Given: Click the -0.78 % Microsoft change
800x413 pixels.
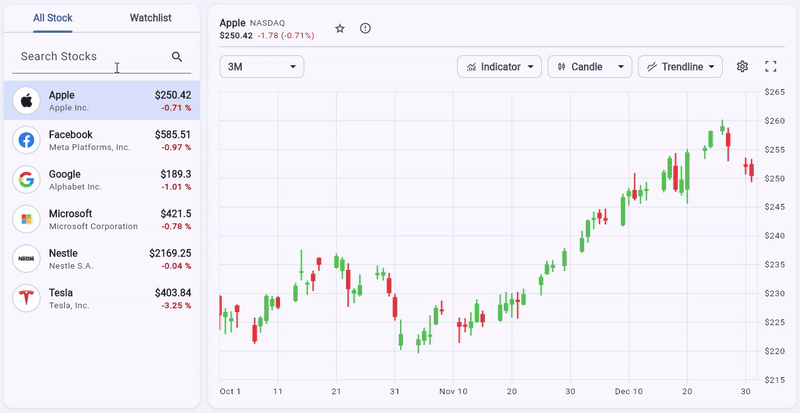Looking at the screenshot, I should [176, 227].
